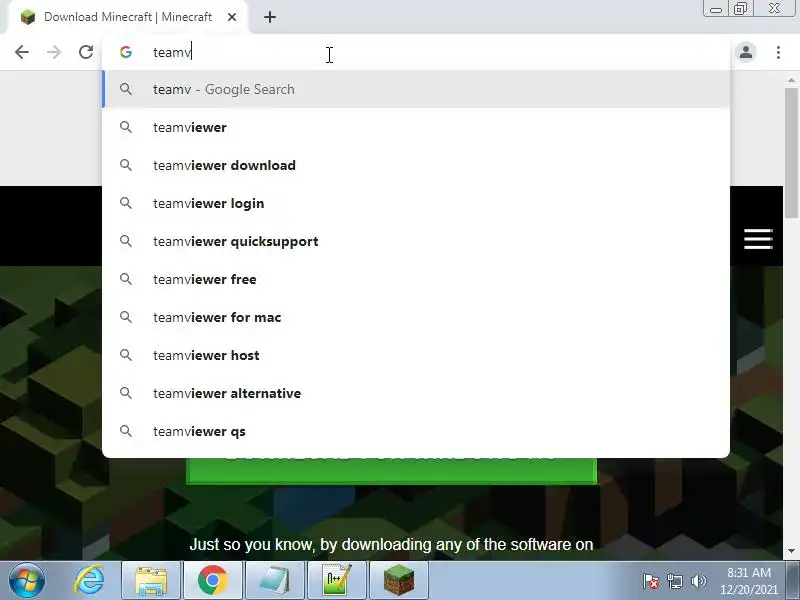Screen dimensions: 800x600
Task: Click the Action Center flag tray icon
Action: 651,581
